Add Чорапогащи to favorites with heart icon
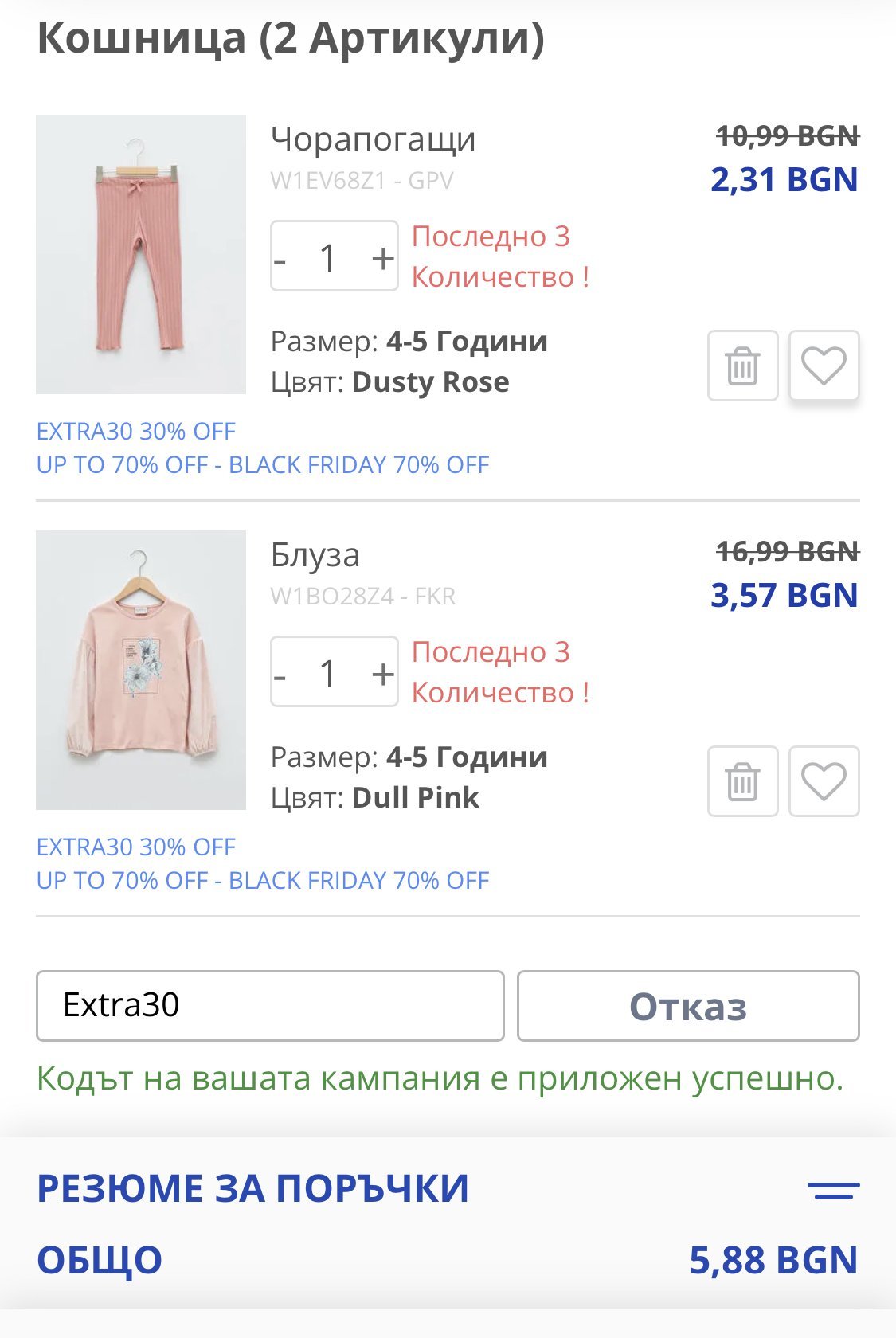The image size is (896, 1338). [824, 366]
